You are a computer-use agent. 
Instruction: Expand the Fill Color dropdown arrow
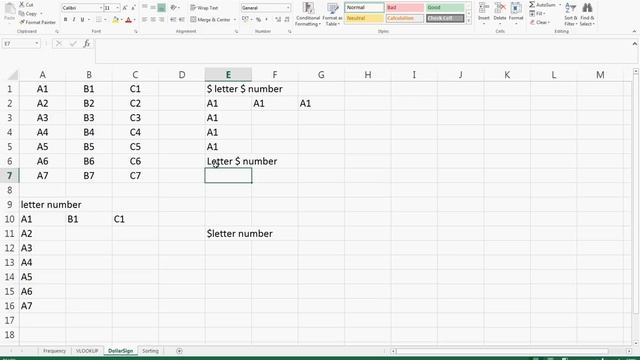click(121, 20)
